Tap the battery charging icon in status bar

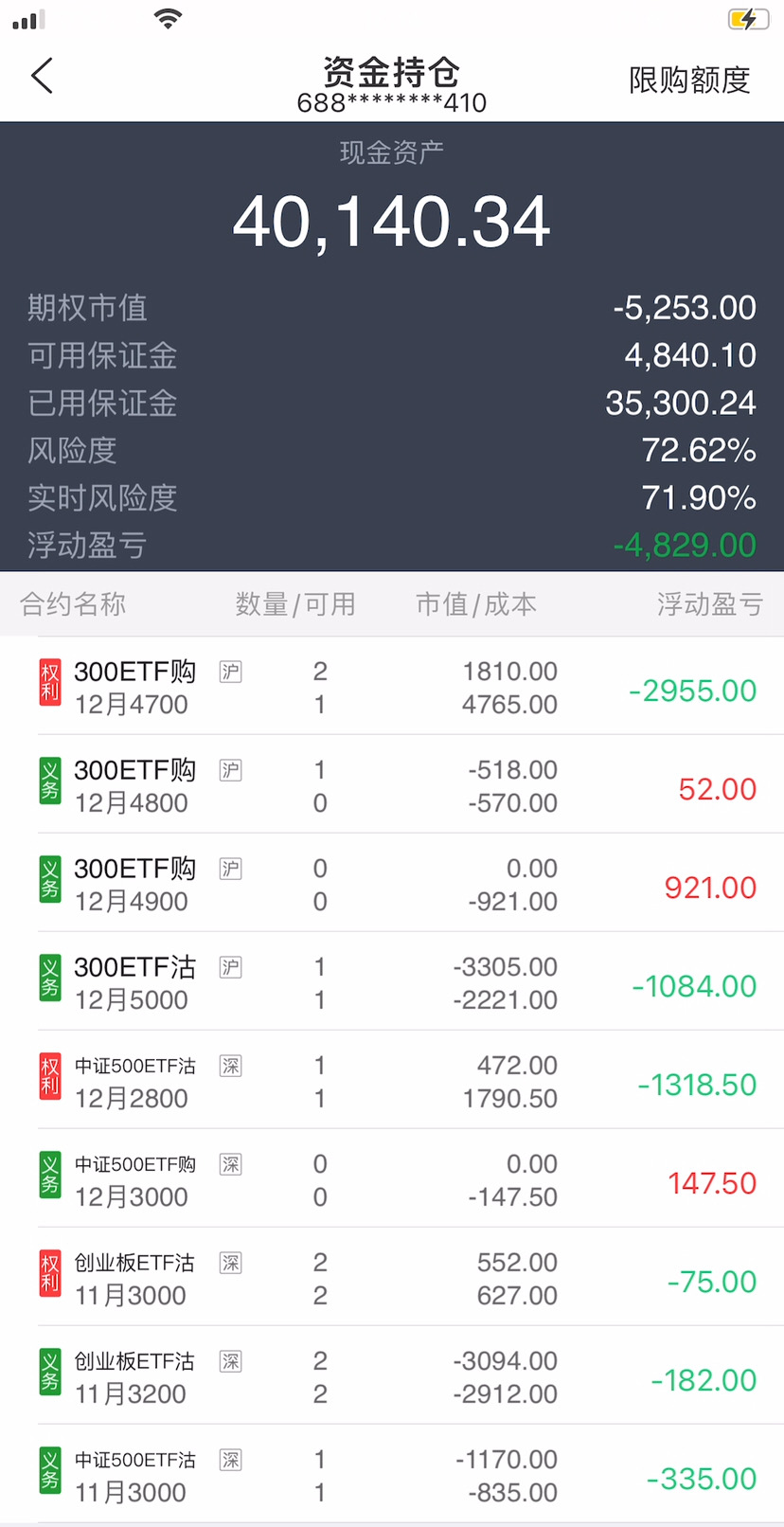coord(748,19)
